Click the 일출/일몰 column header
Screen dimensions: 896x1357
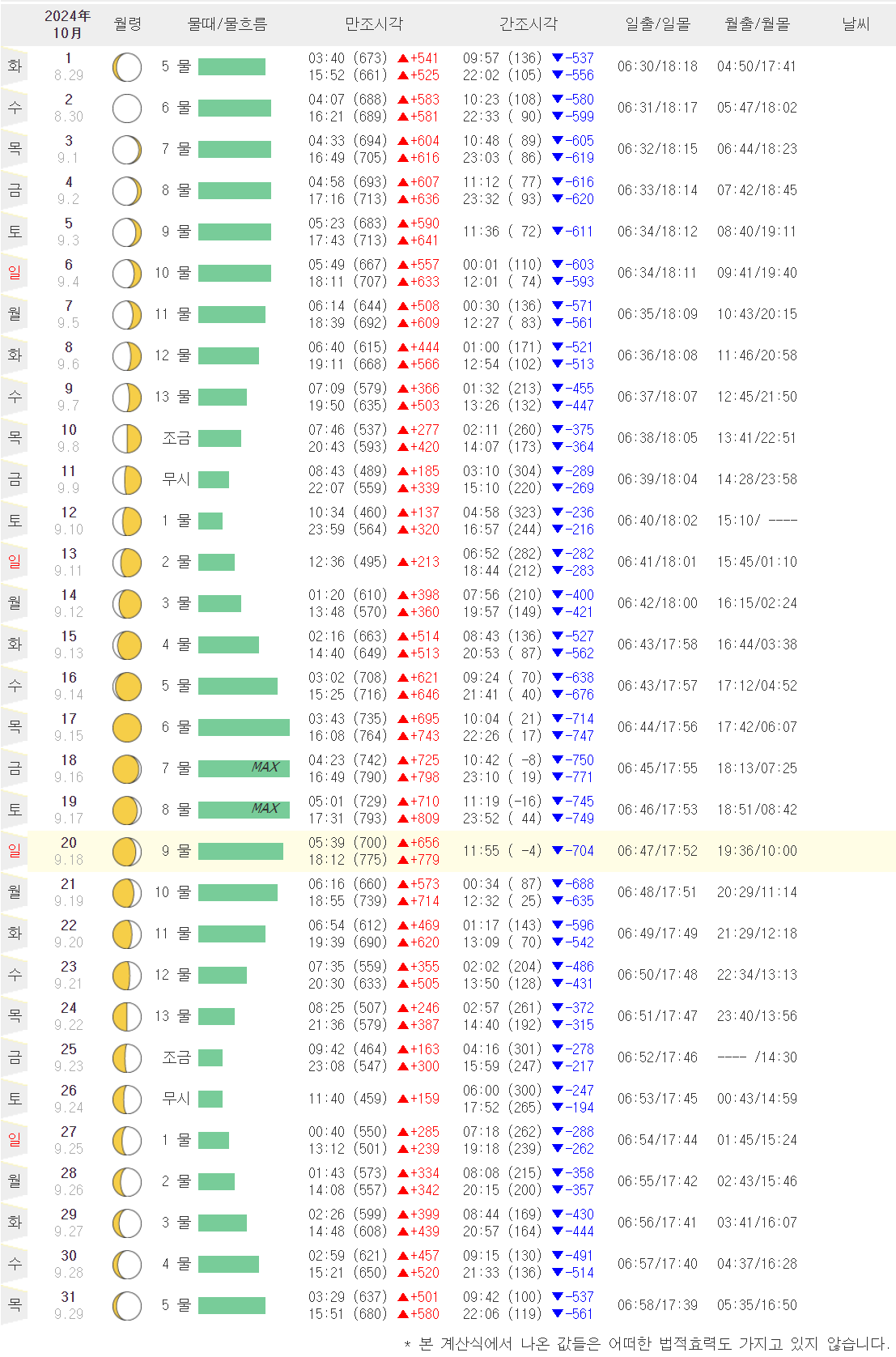click(x=658, y=24)
